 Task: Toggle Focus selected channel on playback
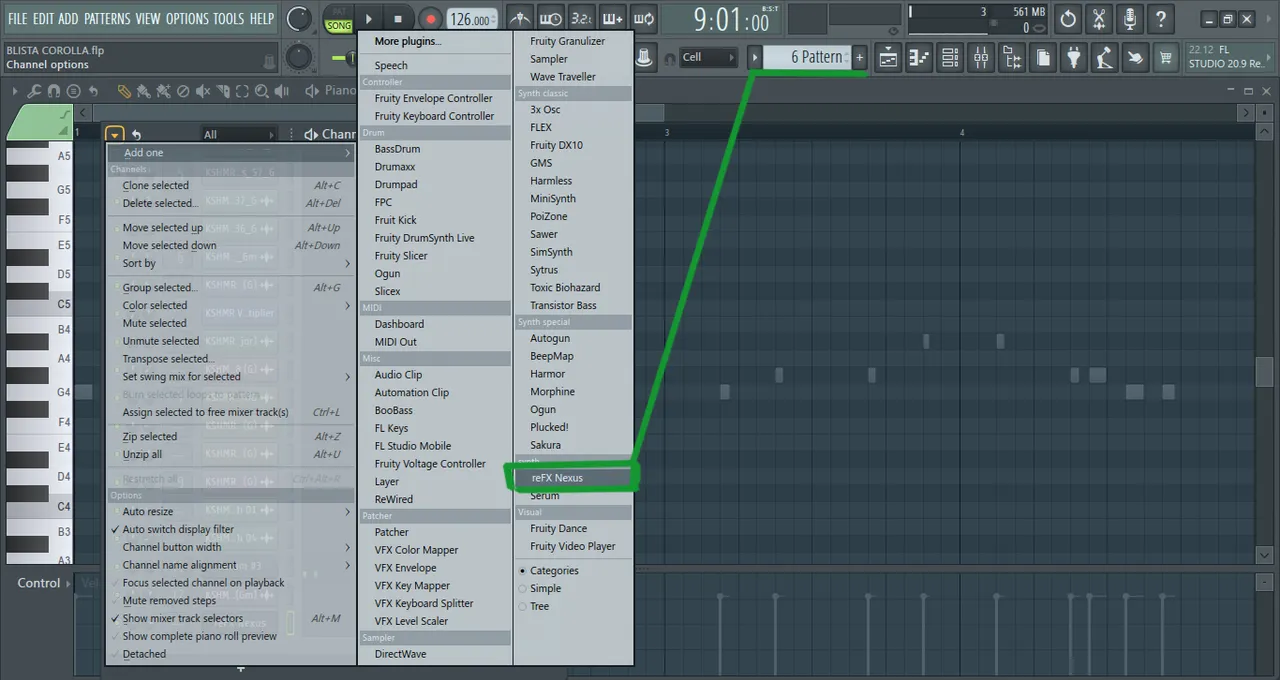tap(203, 582)
